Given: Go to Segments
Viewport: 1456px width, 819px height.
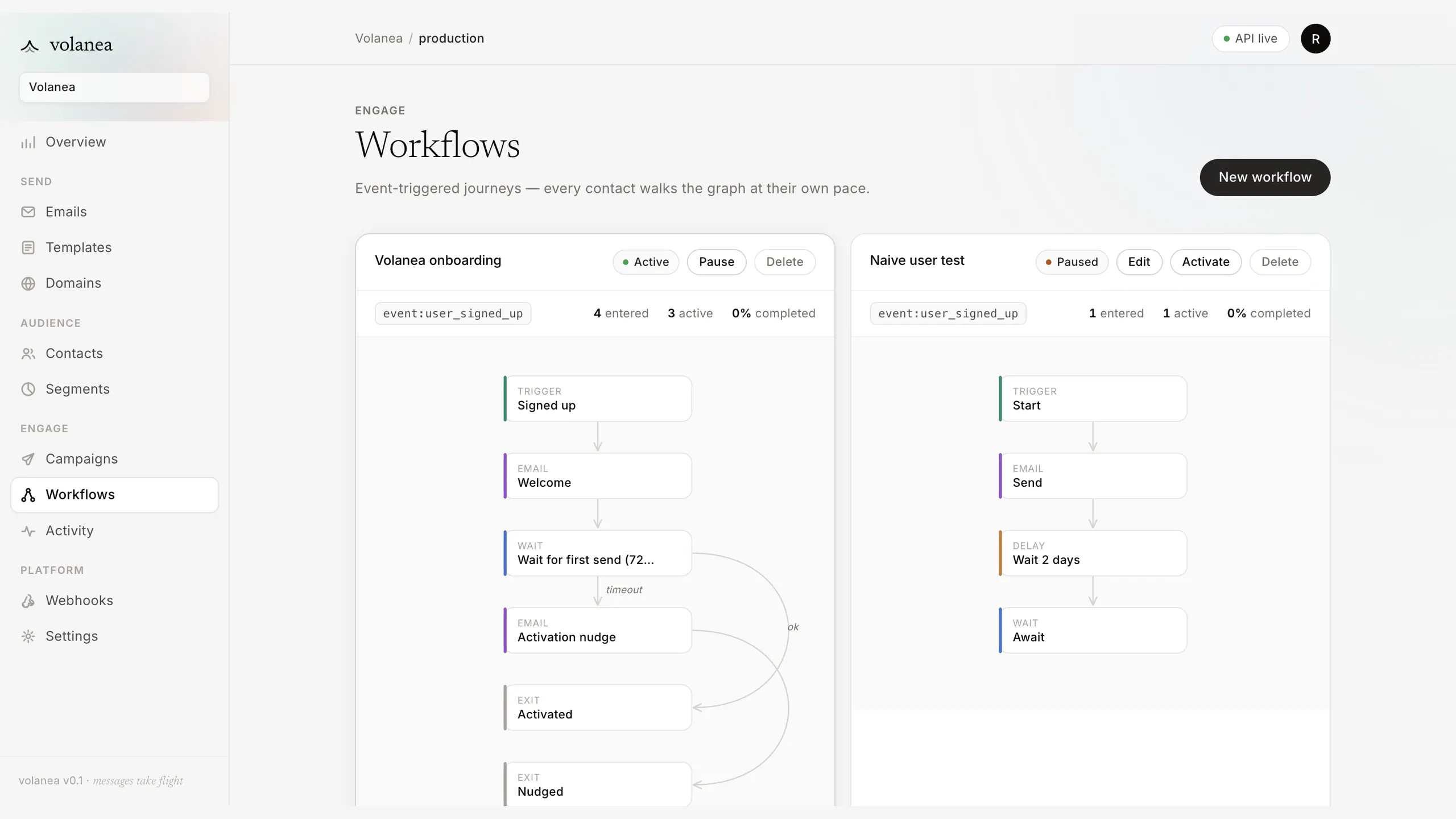Looking at the screenshot, I should pos(114,390).
